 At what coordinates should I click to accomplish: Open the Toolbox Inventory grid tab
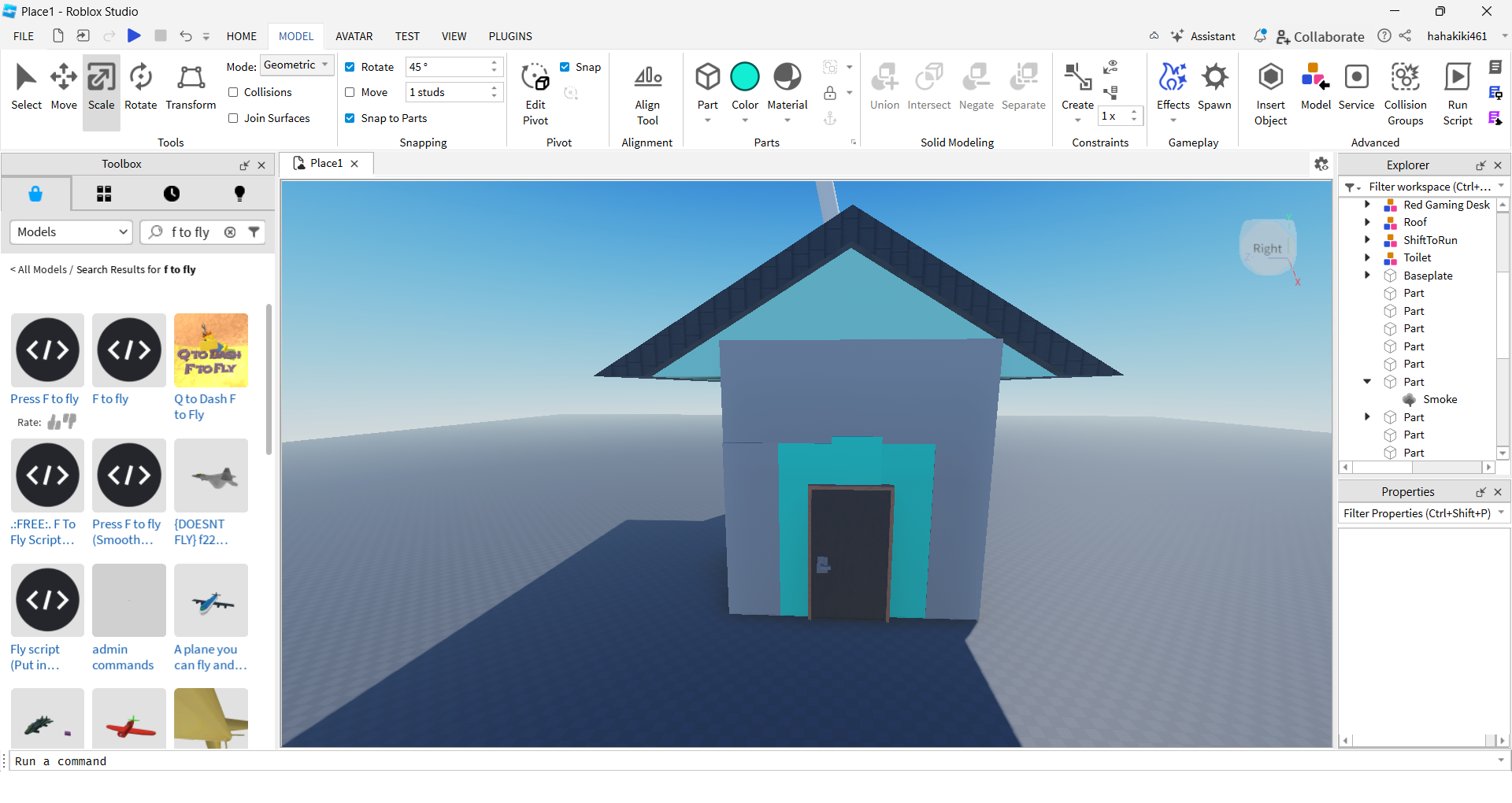pos(104,194)
